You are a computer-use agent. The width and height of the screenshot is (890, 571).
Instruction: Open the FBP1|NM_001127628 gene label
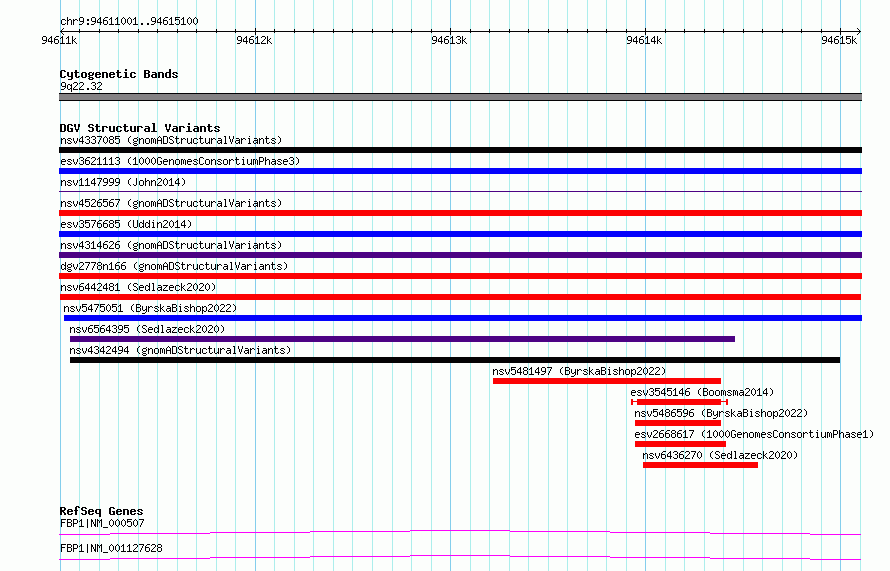tap(111, 548)
